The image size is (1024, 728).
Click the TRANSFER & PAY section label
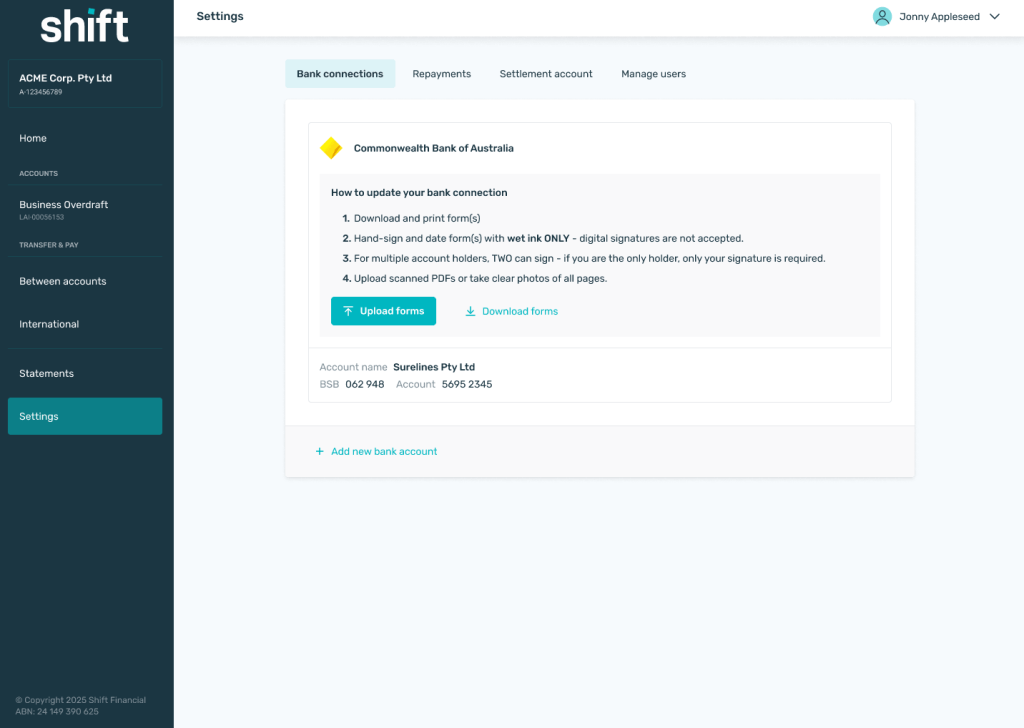(x=48, y=245)
